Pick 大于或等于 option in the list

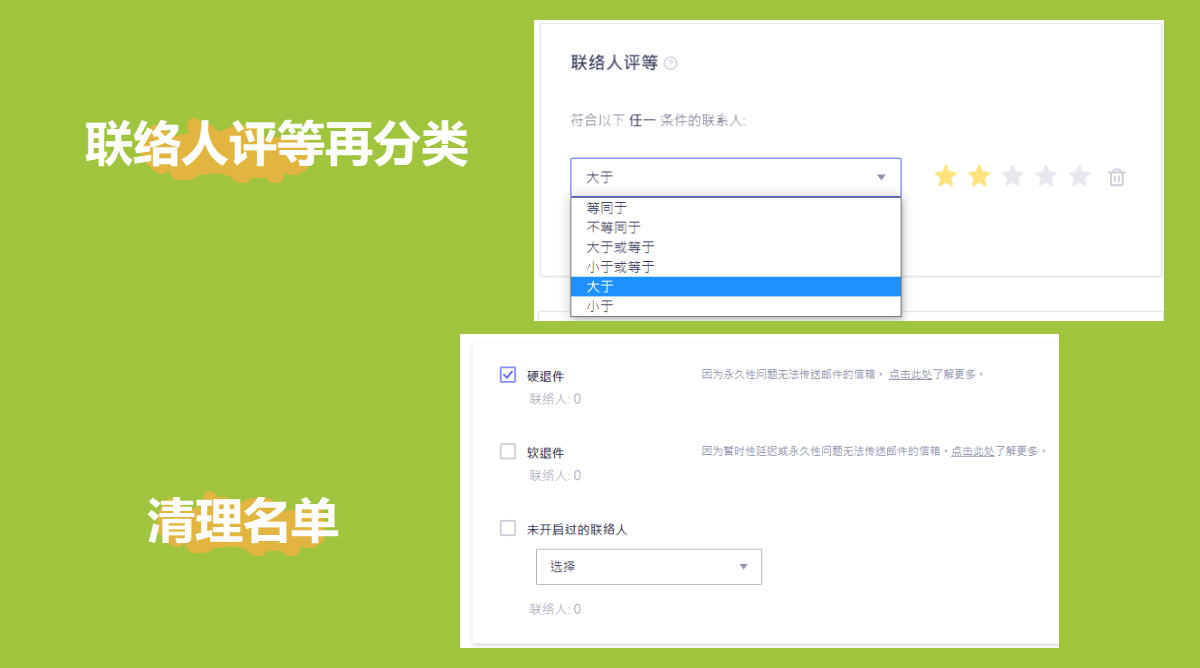[620, 247]
